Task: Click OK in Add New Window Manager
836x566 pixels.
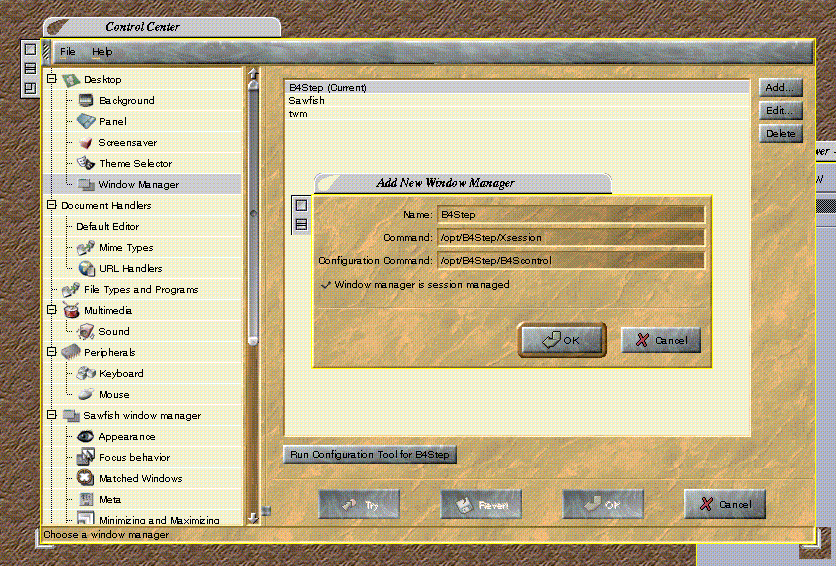Action: tap(562, 340)
